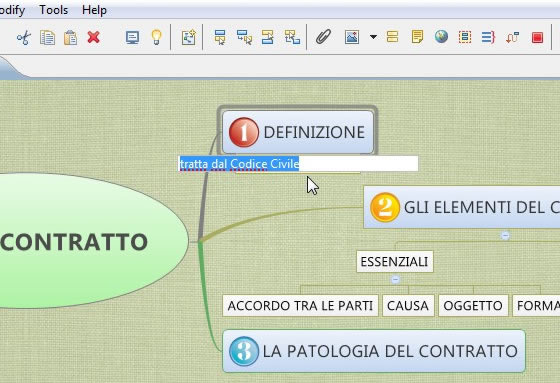Screen dimensions: 560x383
Task: Select the DEFINIZIONE topic
Action: [298, 132]
